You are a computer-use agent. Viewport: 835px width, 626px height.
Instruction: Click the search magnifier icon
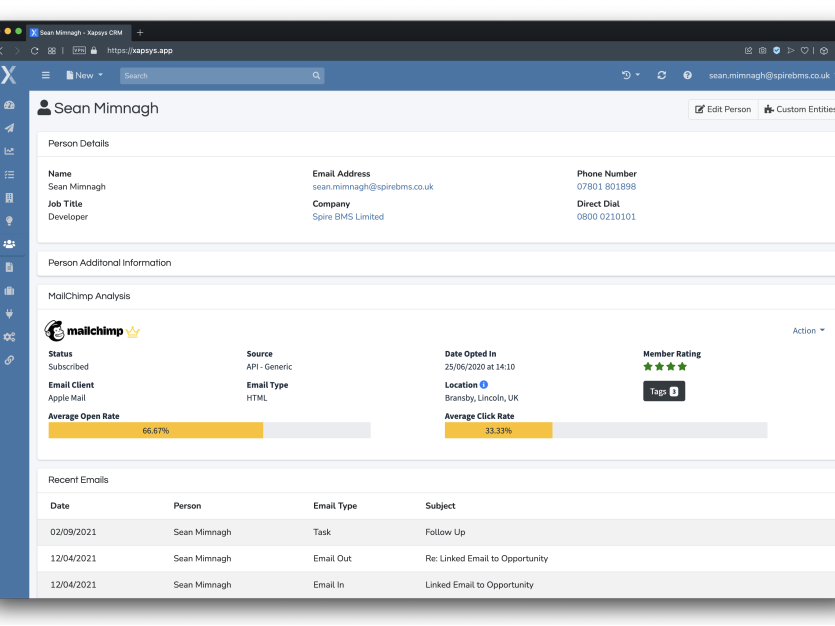316,76
